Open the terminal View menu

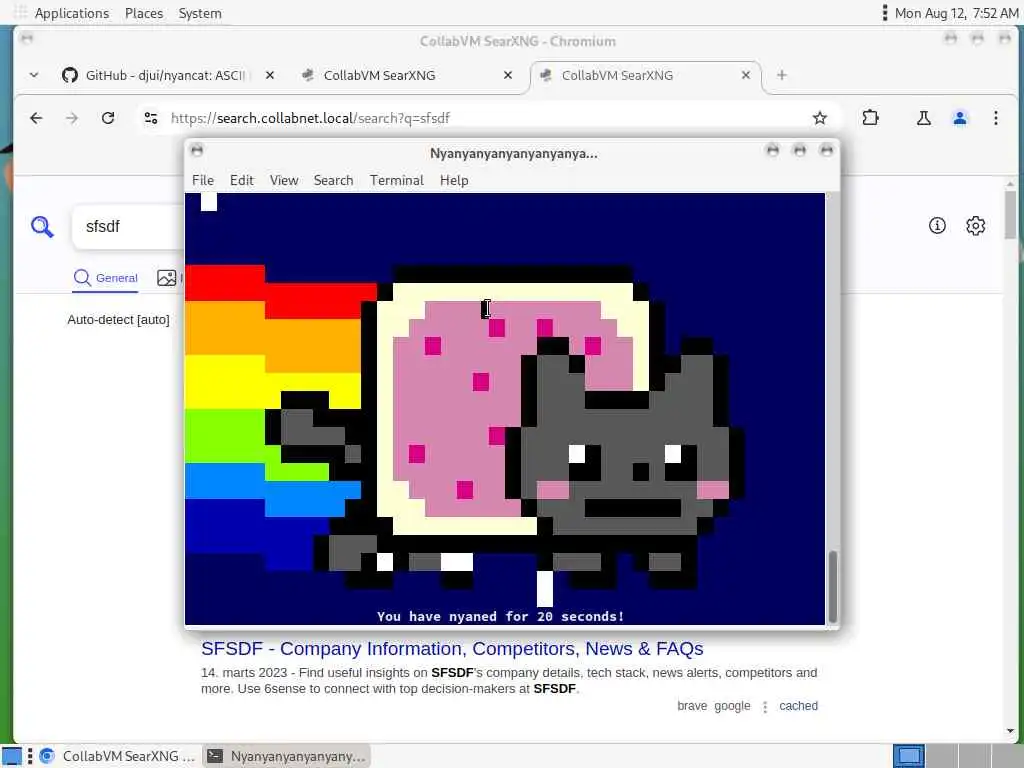[x=284, y=180]
